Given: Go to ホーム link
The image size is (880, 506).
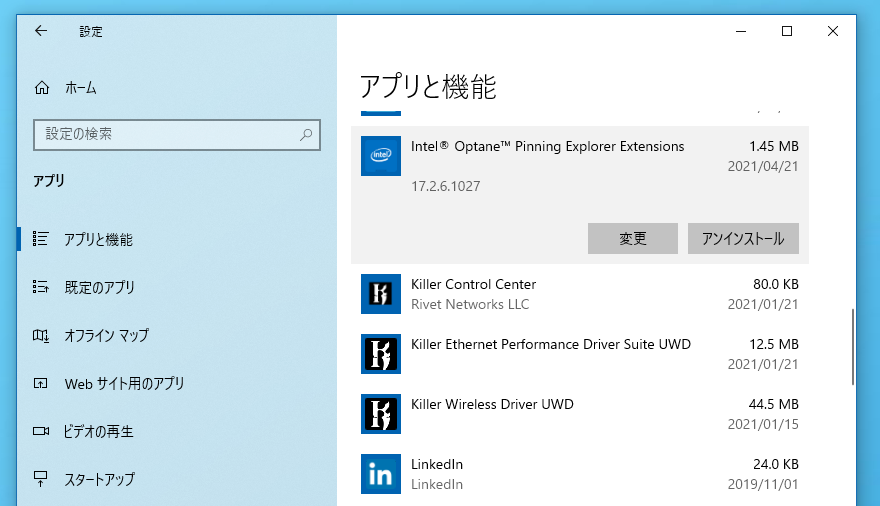Looking at the screenshot, I should [x=81, y=88].
